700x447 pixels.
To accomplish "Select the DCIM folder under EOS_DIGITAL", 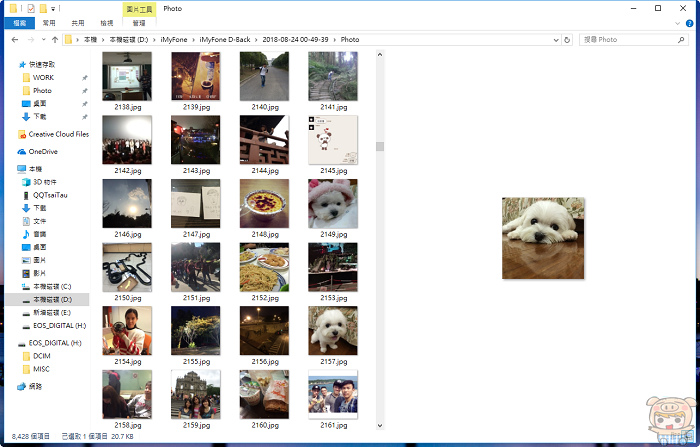I will click(x=41, y=355).
